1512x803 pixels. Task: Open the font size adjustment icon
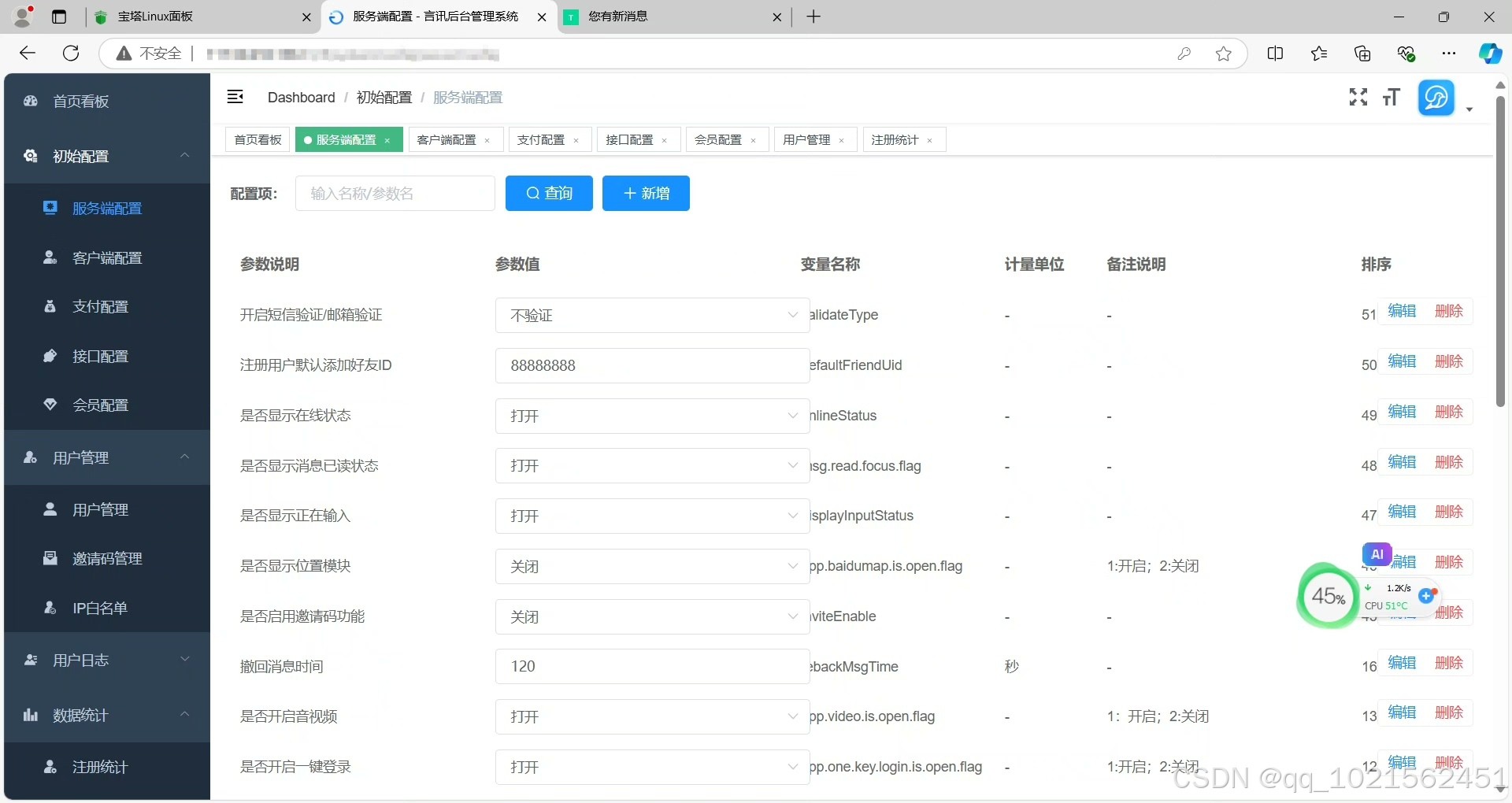(1392, 97)
